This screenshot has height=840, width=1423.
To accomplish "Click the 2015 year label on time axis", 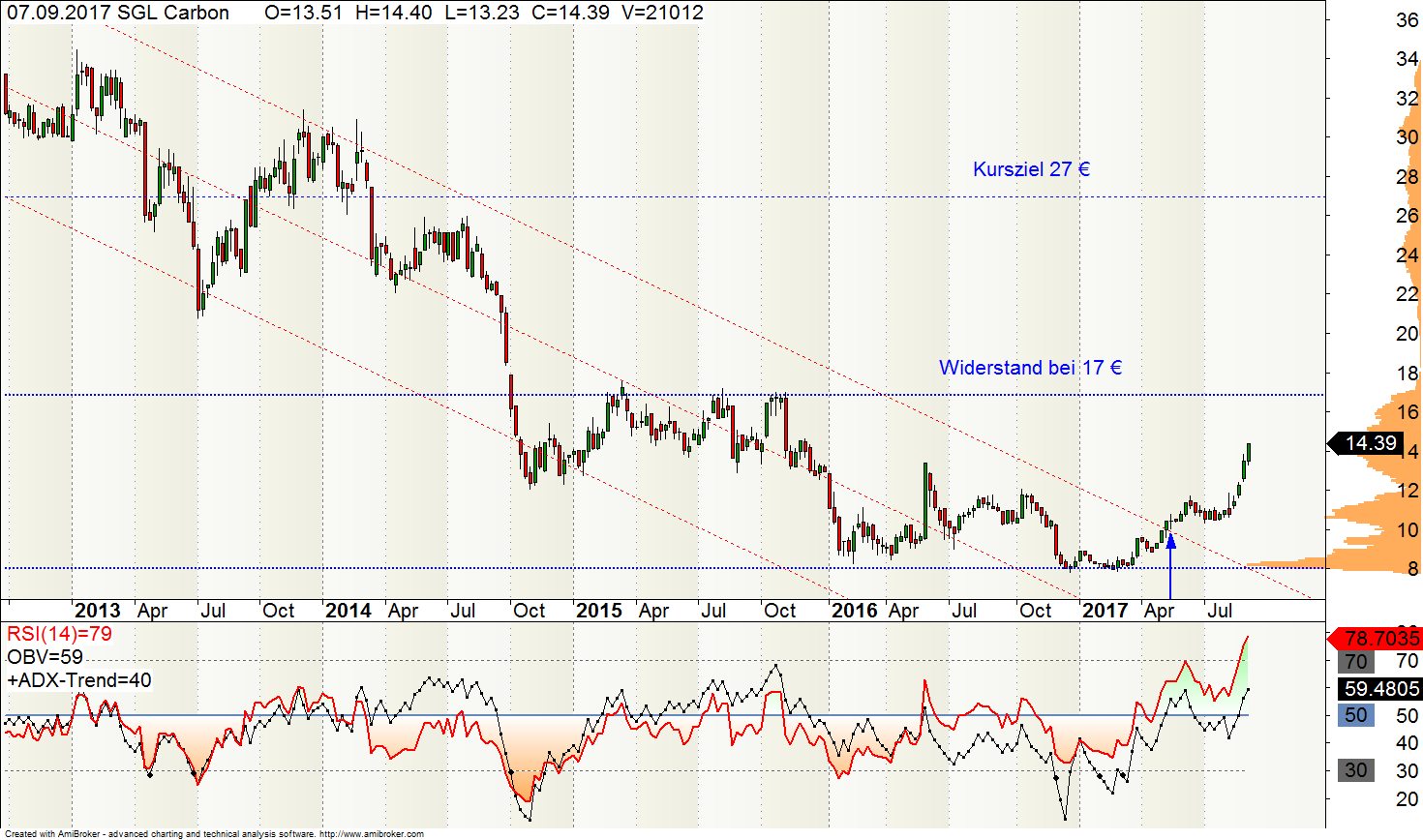I will coord(599,611).
